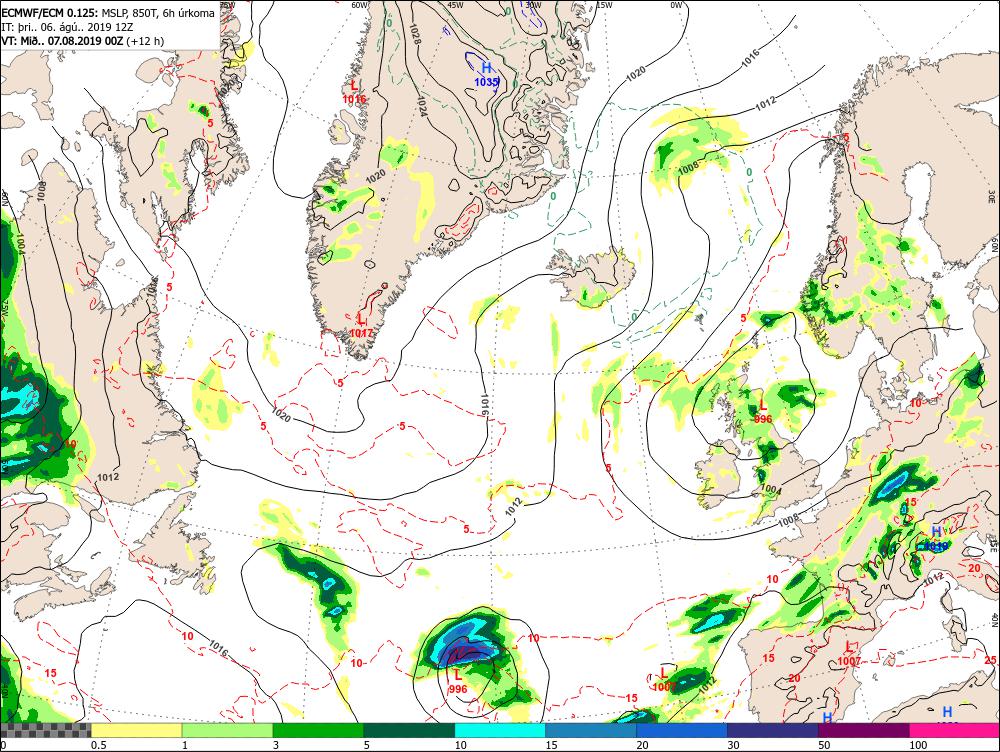Screen dimensions: 1000x752
Task: Click the legend value '100'
Action: pos(918,745)
